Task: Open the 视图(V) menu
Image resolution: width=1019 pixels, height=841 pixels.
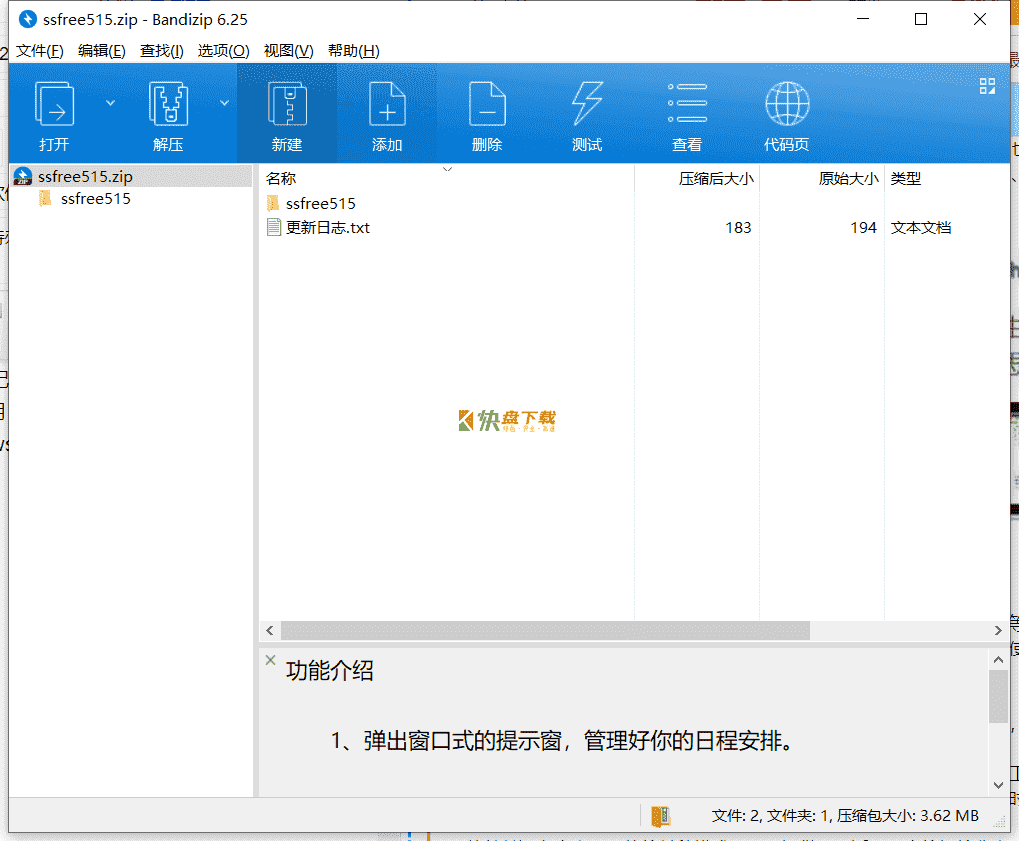Action: (x=289, y=51)
